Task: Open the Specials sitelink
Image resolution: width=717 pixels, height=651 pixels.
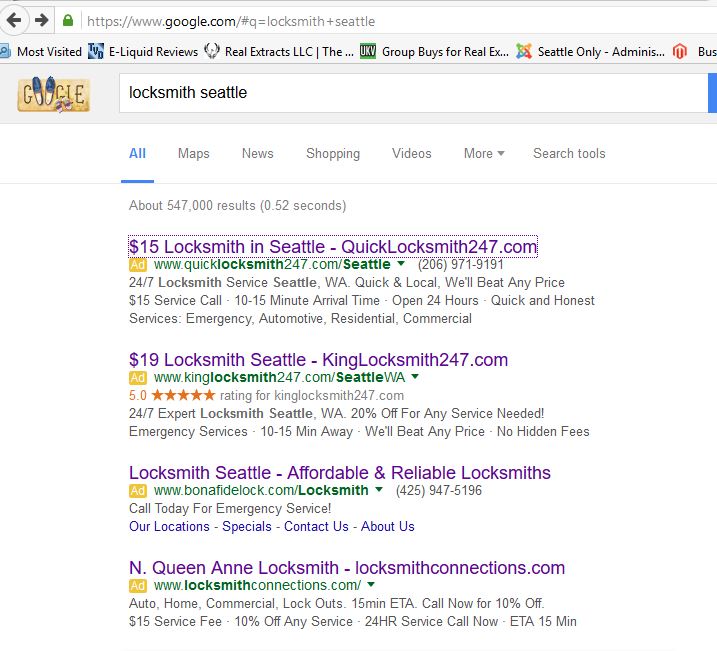Action: [247, 527]
